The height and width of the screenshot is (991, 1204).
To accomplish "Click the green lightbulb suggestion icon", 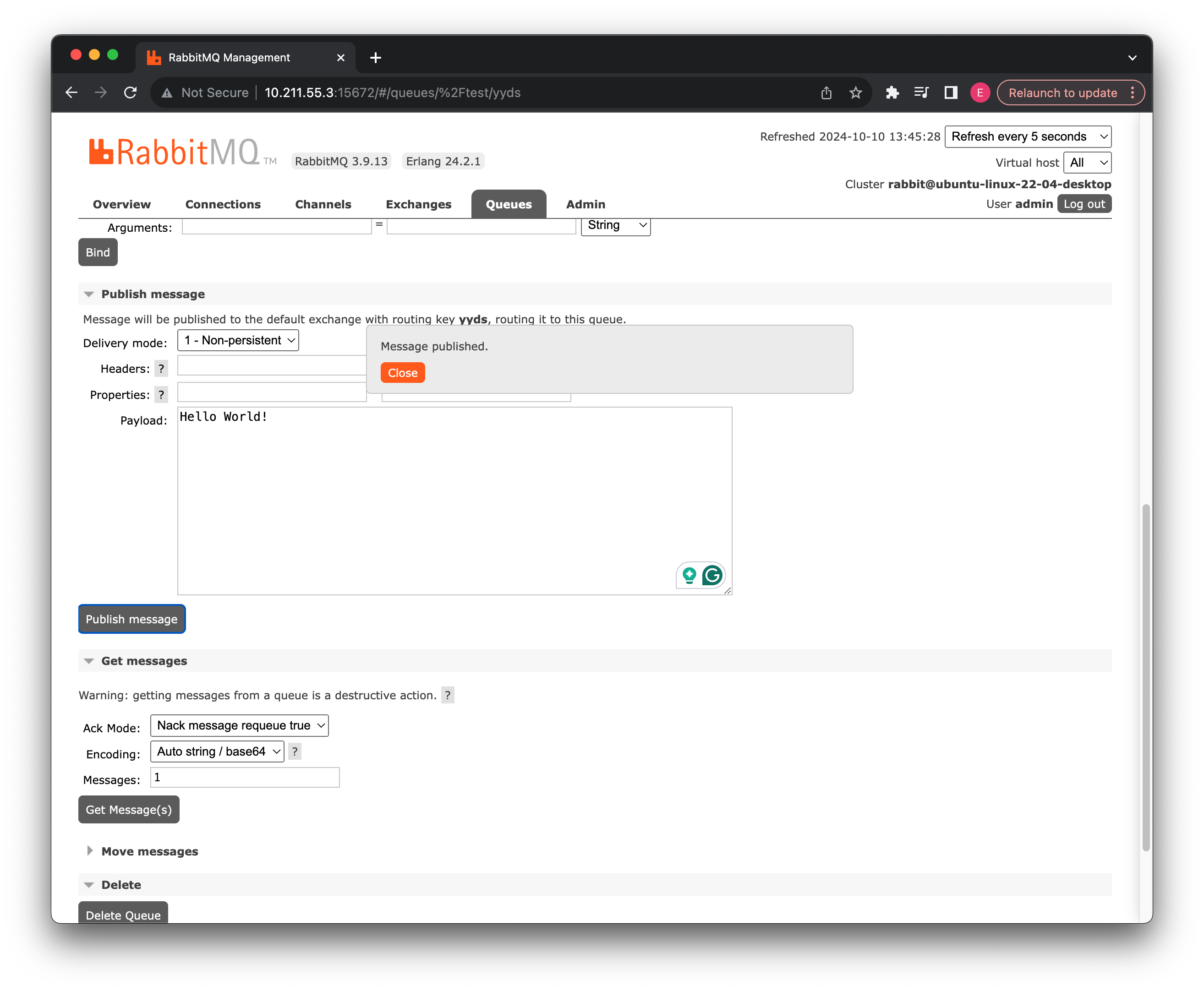I will (690, 576).
